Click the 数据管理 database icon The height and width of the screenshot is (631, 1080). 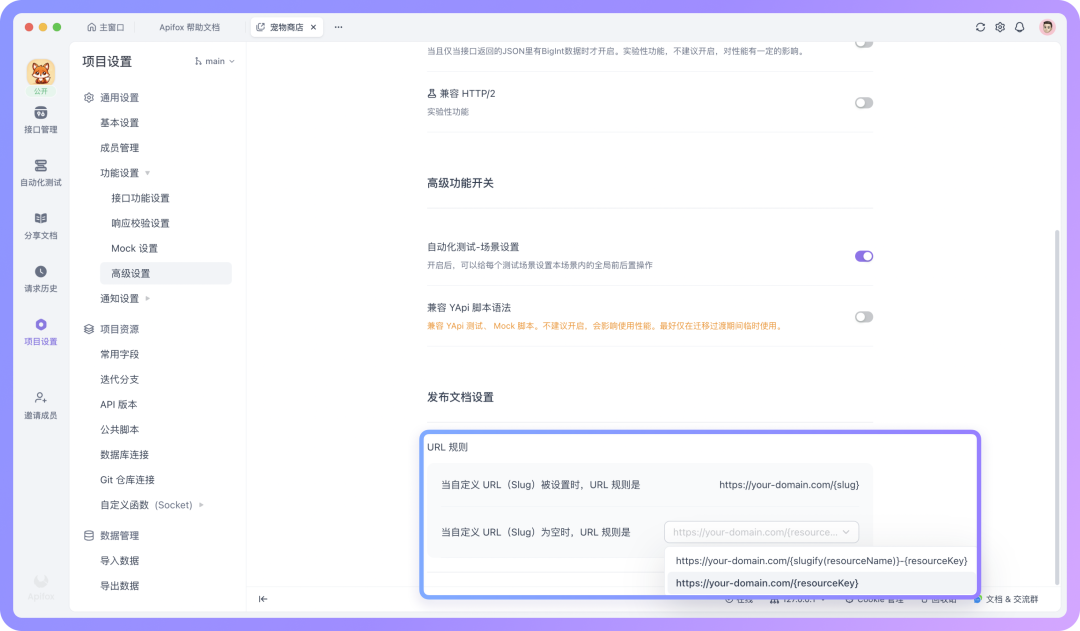(x=89, y=535)
